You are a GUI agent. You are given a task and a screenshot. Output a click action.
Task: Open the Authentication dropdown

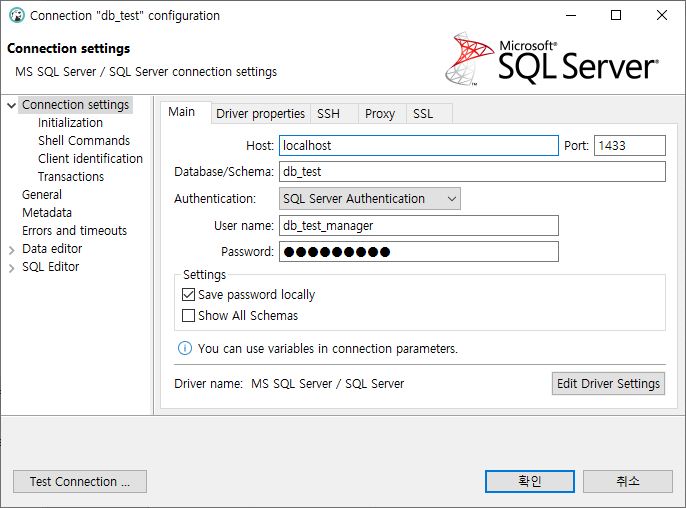pyautogui.click(x=370, y=199)
